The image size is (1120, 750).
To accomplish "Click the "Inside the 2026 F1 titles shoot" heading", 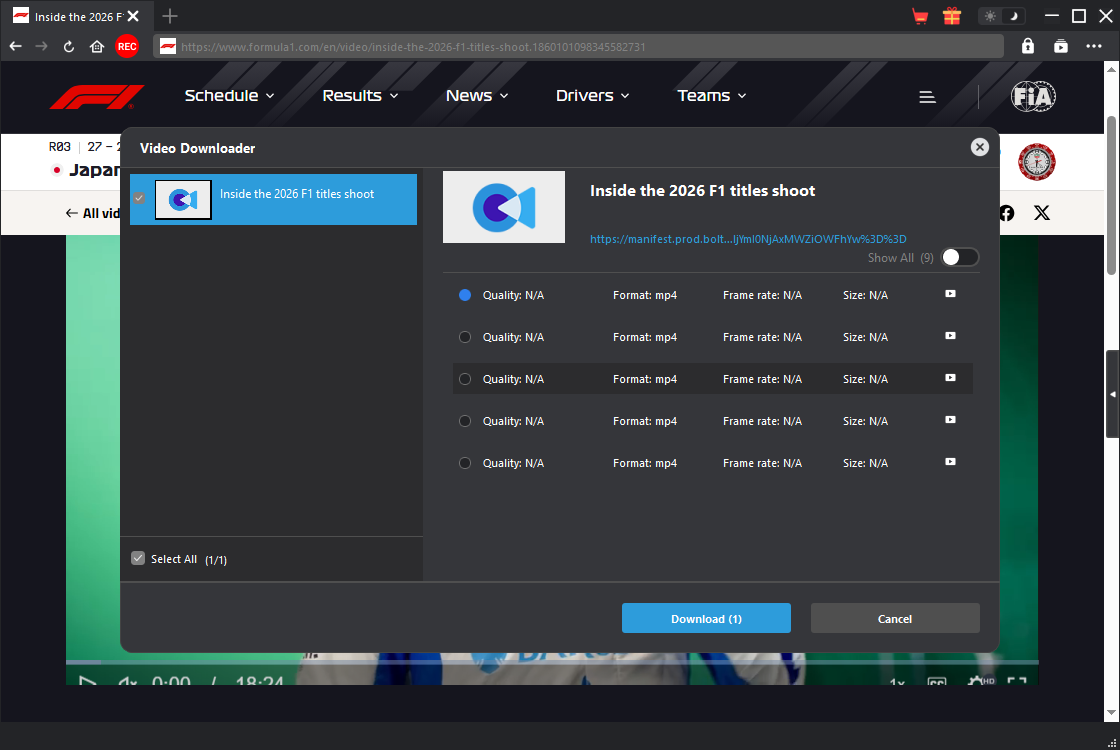I will click(702, 191).
